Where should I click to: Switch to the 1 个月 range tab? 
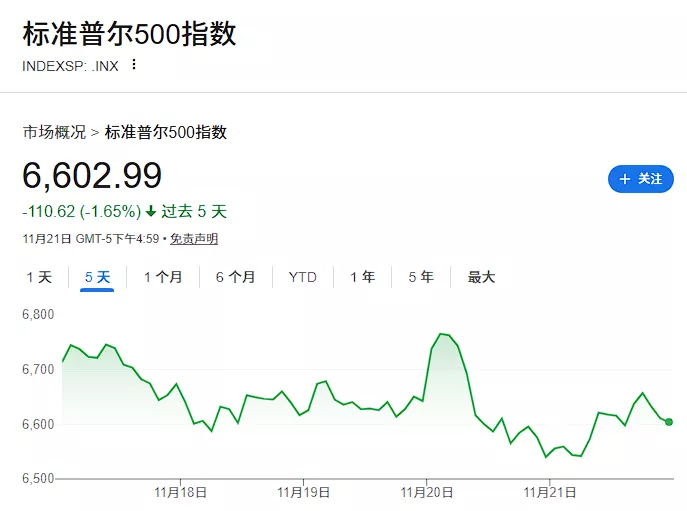(x=162, y=277)
